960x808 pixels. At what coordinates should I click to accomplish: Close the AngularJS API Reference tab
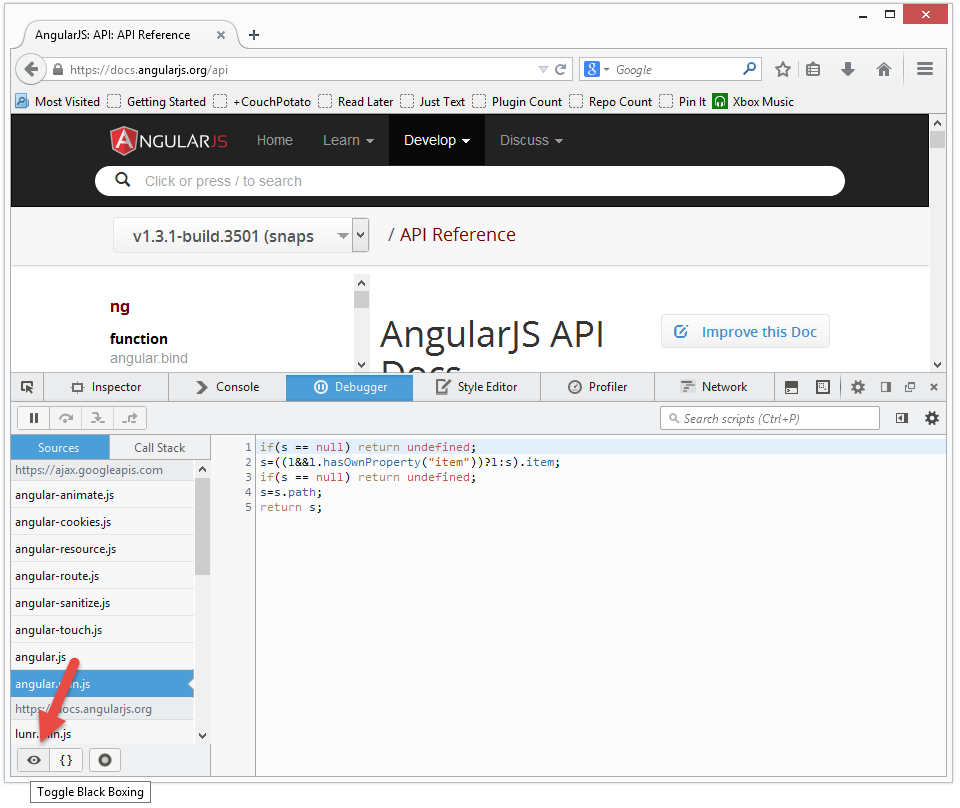pyautogui.click(x=221, y=35)
